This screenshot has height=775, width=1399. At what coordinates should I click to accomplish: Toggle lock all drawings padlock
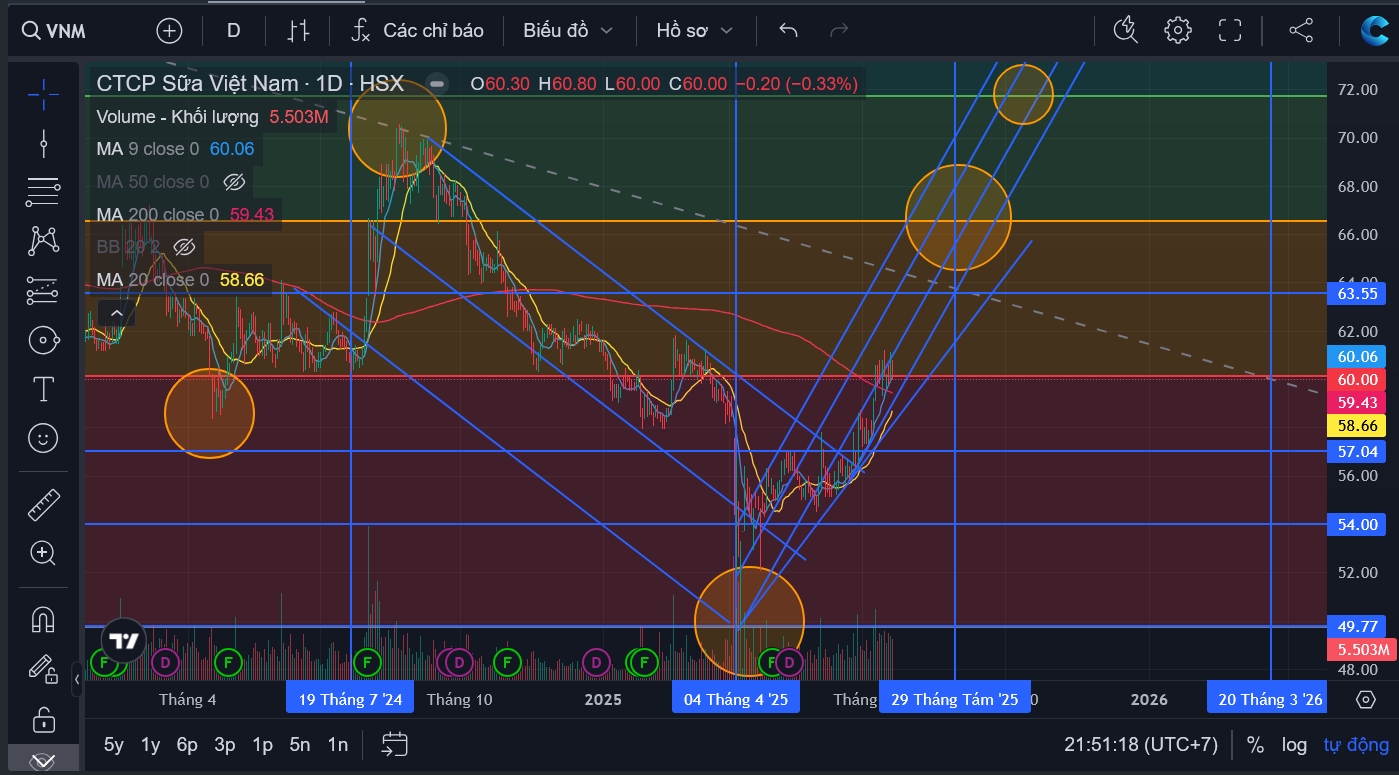click(43, 719)
